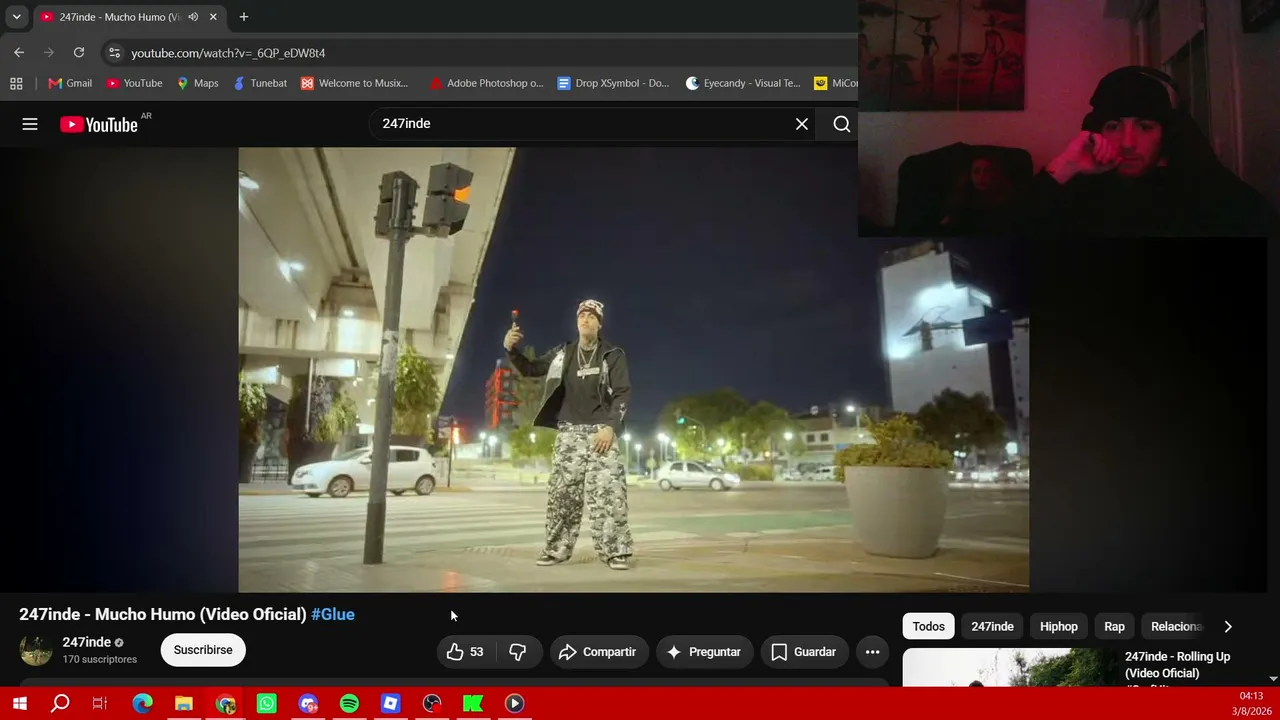Screen dimensions: 1280x720
Task: Open Chrome apps grid shortcut
Action: (x=16, y=83)
